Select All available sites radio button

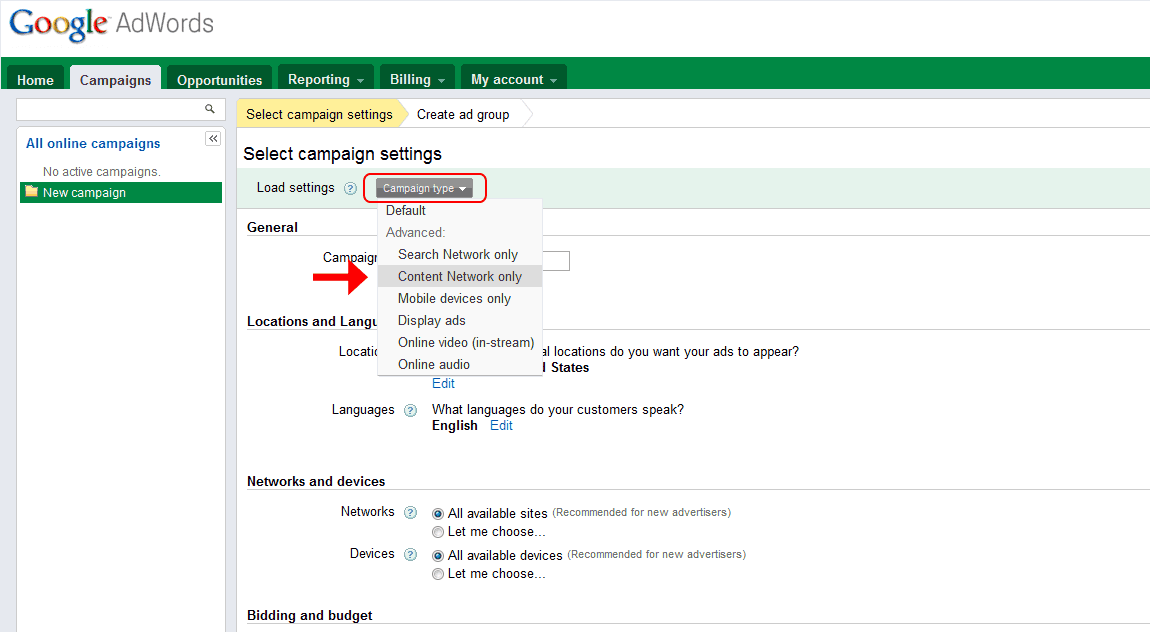click(x=438, y=514)
